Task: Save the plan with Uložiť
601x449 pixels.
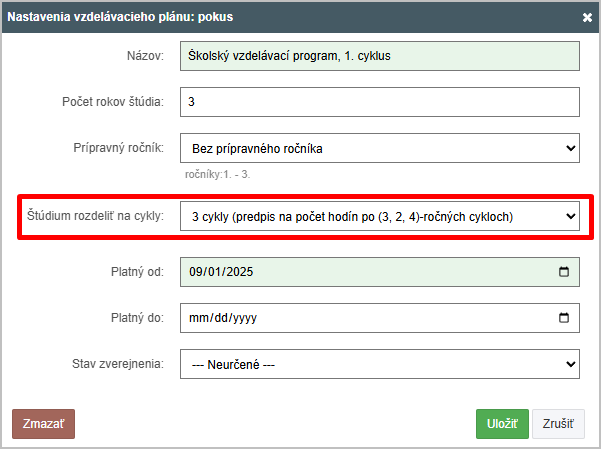Action: [502, 424]
